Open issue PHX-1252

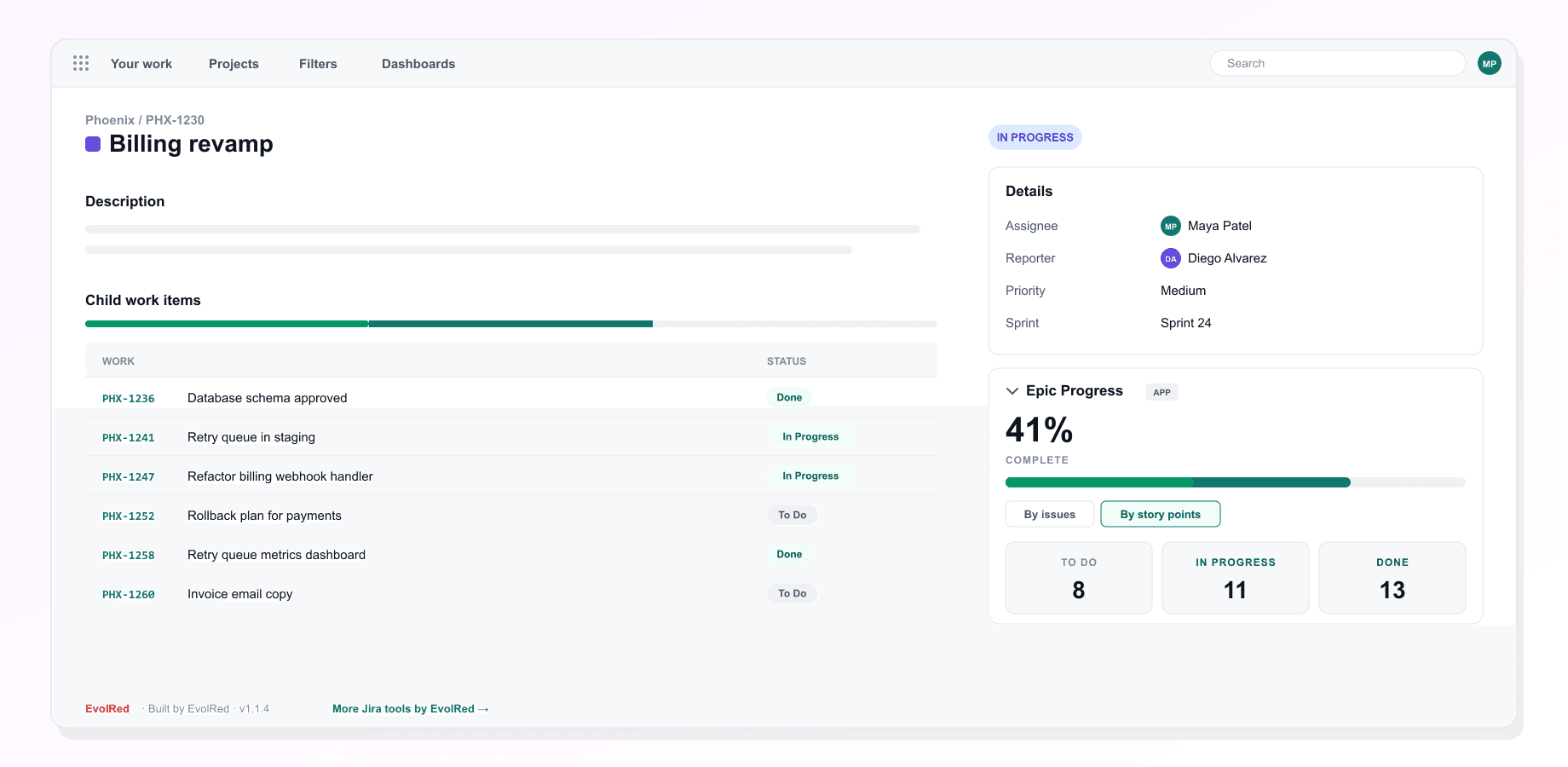(129, 516)
